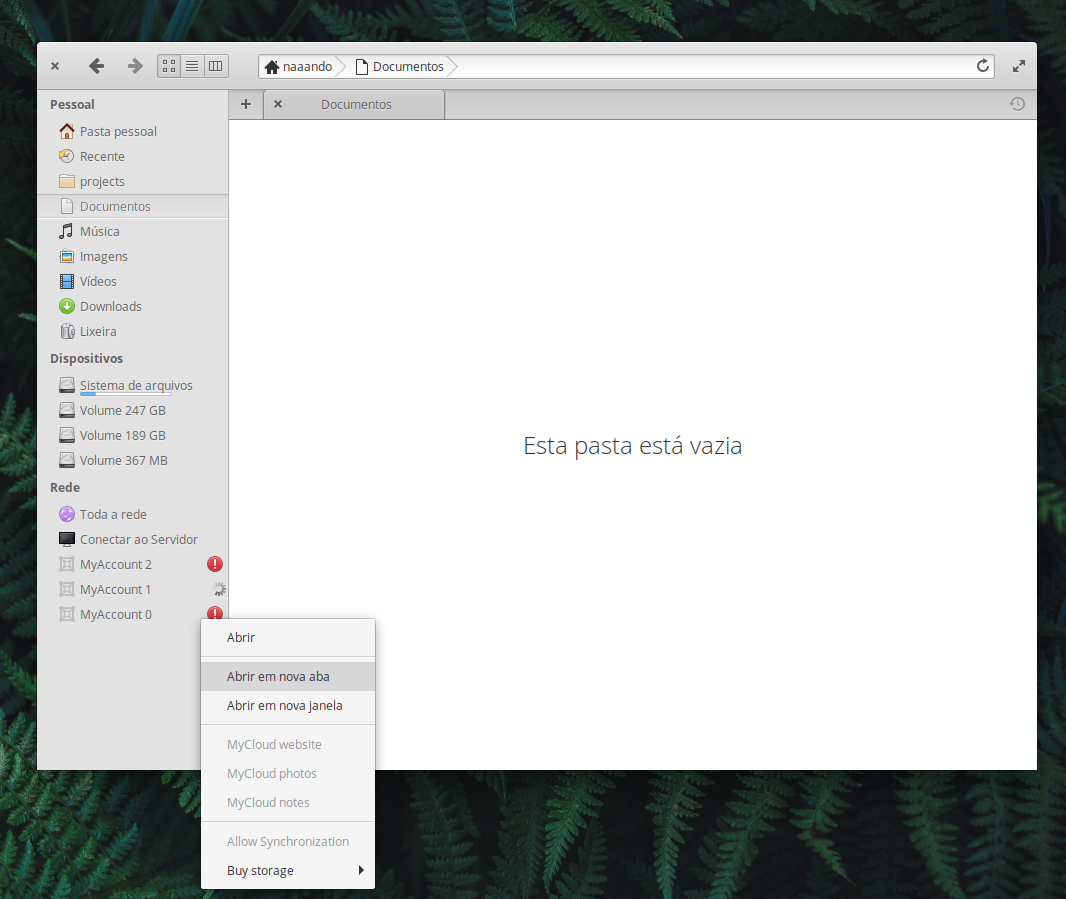Click the monitor icon of Conectar ao Servidor
1066x899 pixels.
click(x=67, y=539)
